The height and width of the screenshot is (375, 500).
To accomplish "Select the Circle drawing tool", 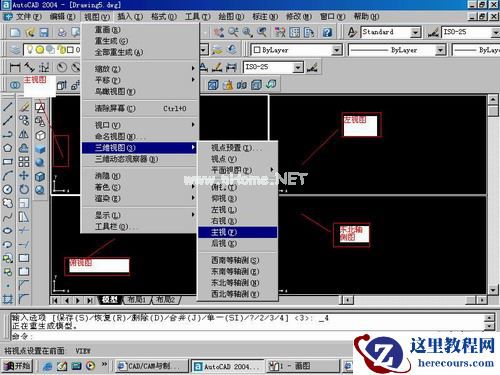I will click(8, 189).
